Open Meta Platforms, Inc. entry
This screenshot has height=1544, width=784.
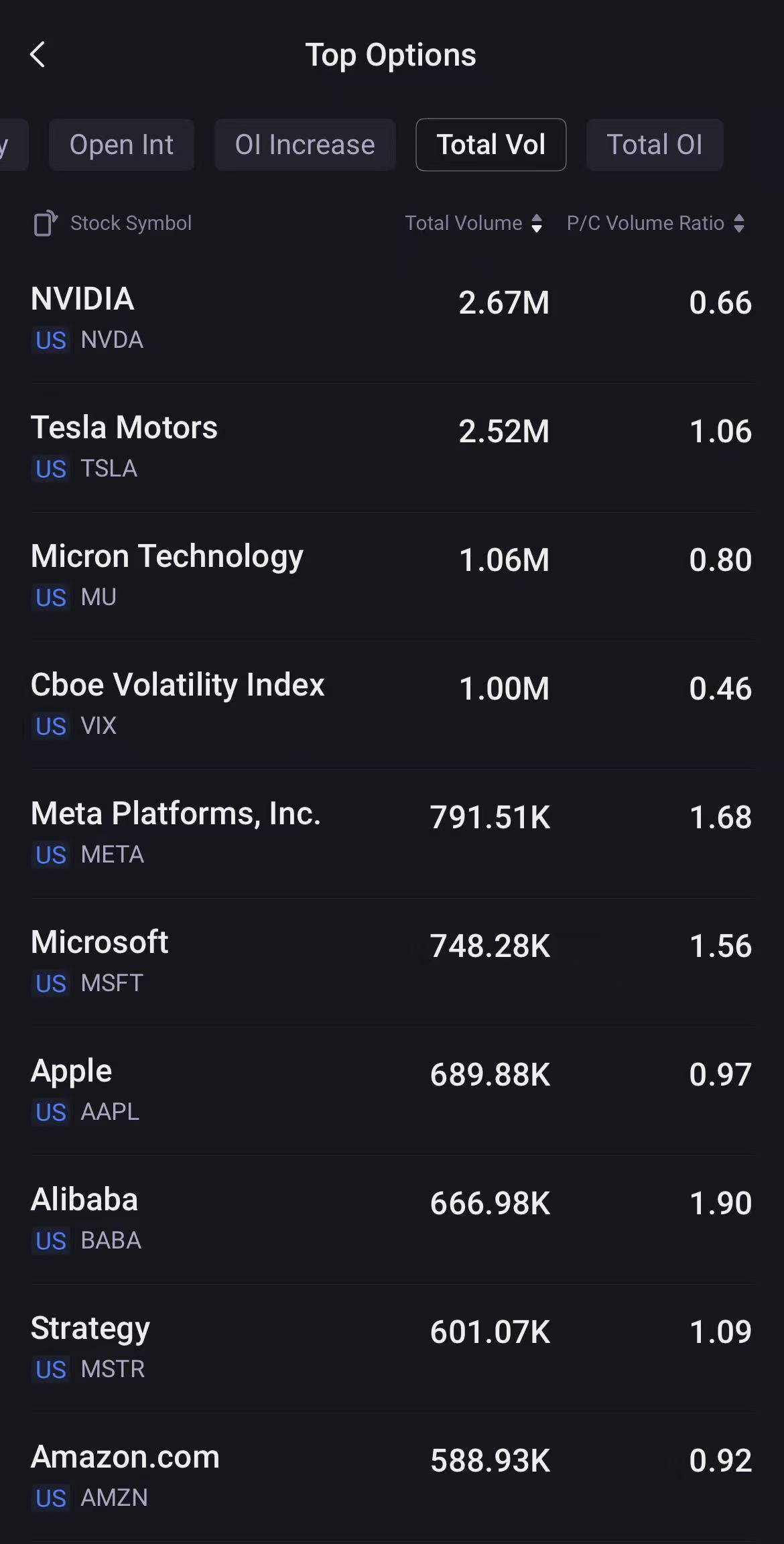click(392, 833)
